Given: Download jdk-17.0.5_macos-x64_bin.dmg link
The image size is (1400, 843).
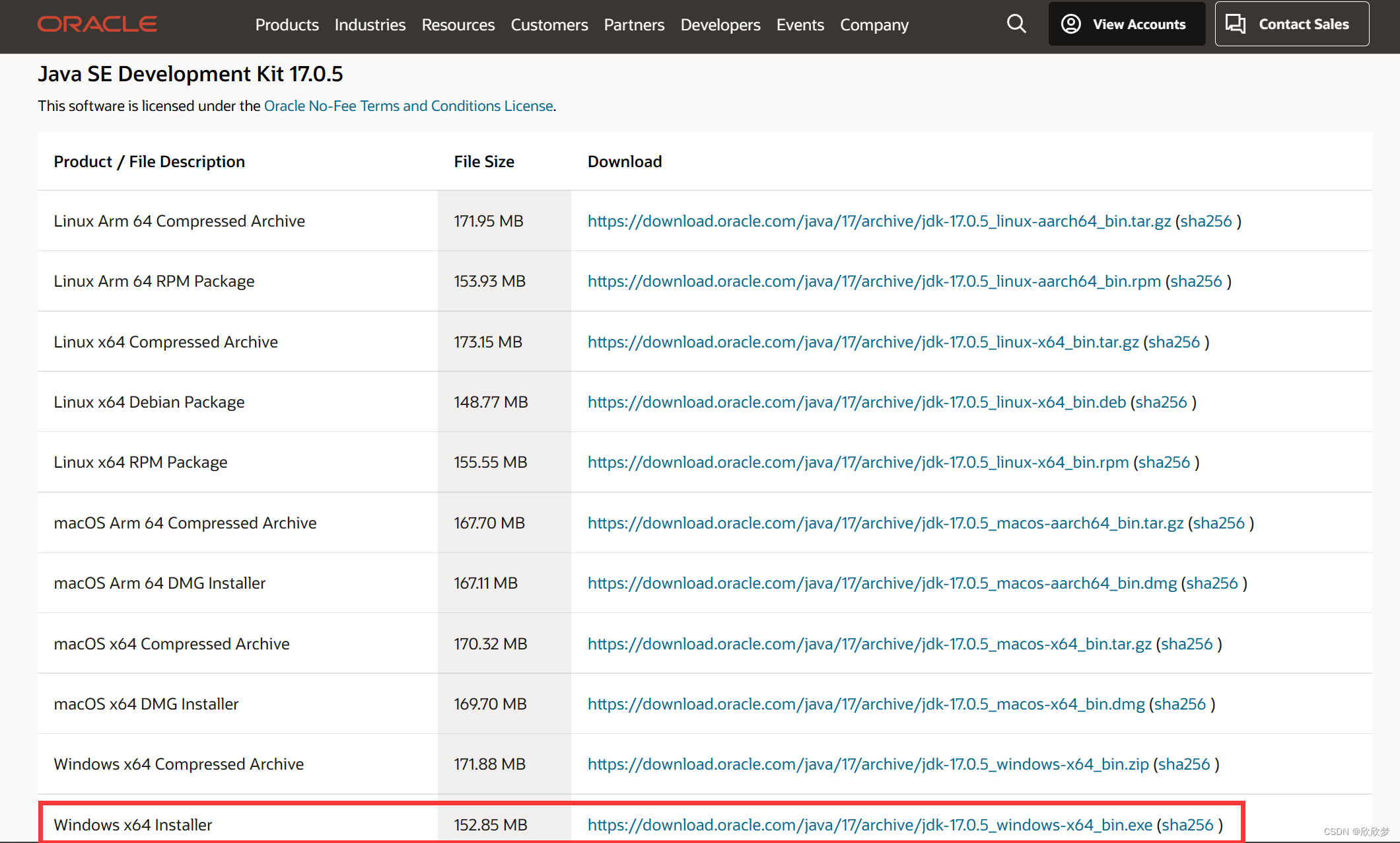Looking at the screenshot, I should tap(866, 704).
